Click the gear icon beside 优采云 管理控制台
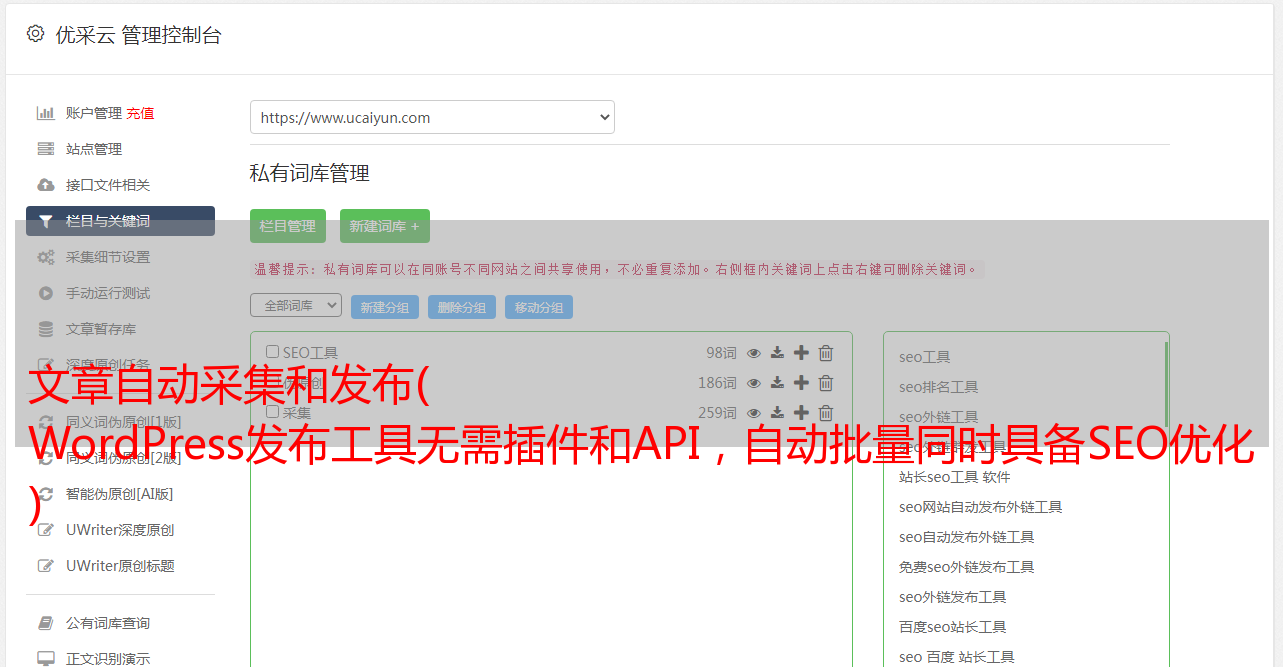Screen dimensions: 1283x667 click(x=36, y=34)
